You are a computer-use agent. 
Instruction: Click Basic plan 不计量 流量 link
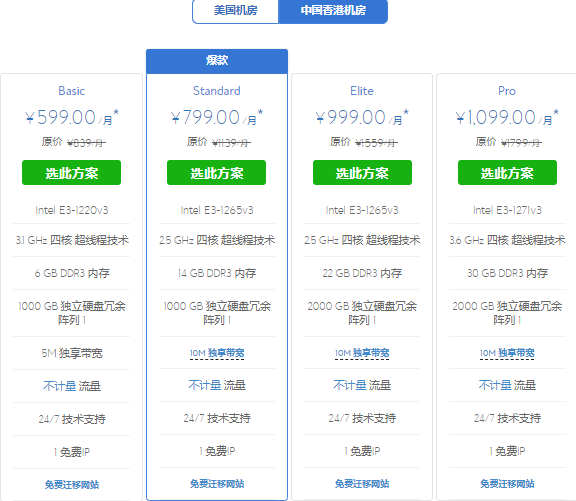tap(72, 386)
